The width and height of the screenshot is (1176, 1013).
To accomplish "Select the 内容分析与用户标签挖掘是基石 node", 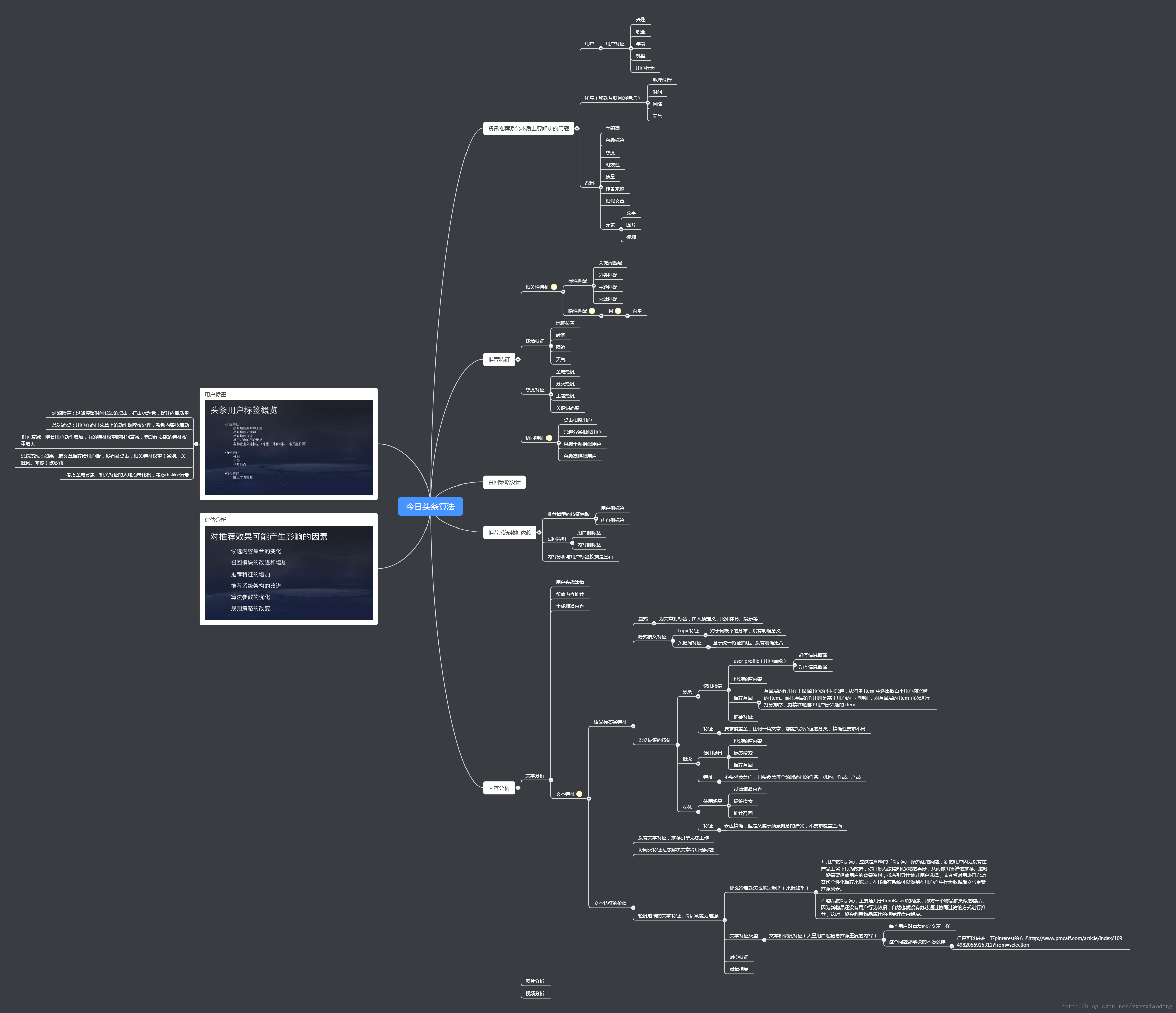I will 580,557.
